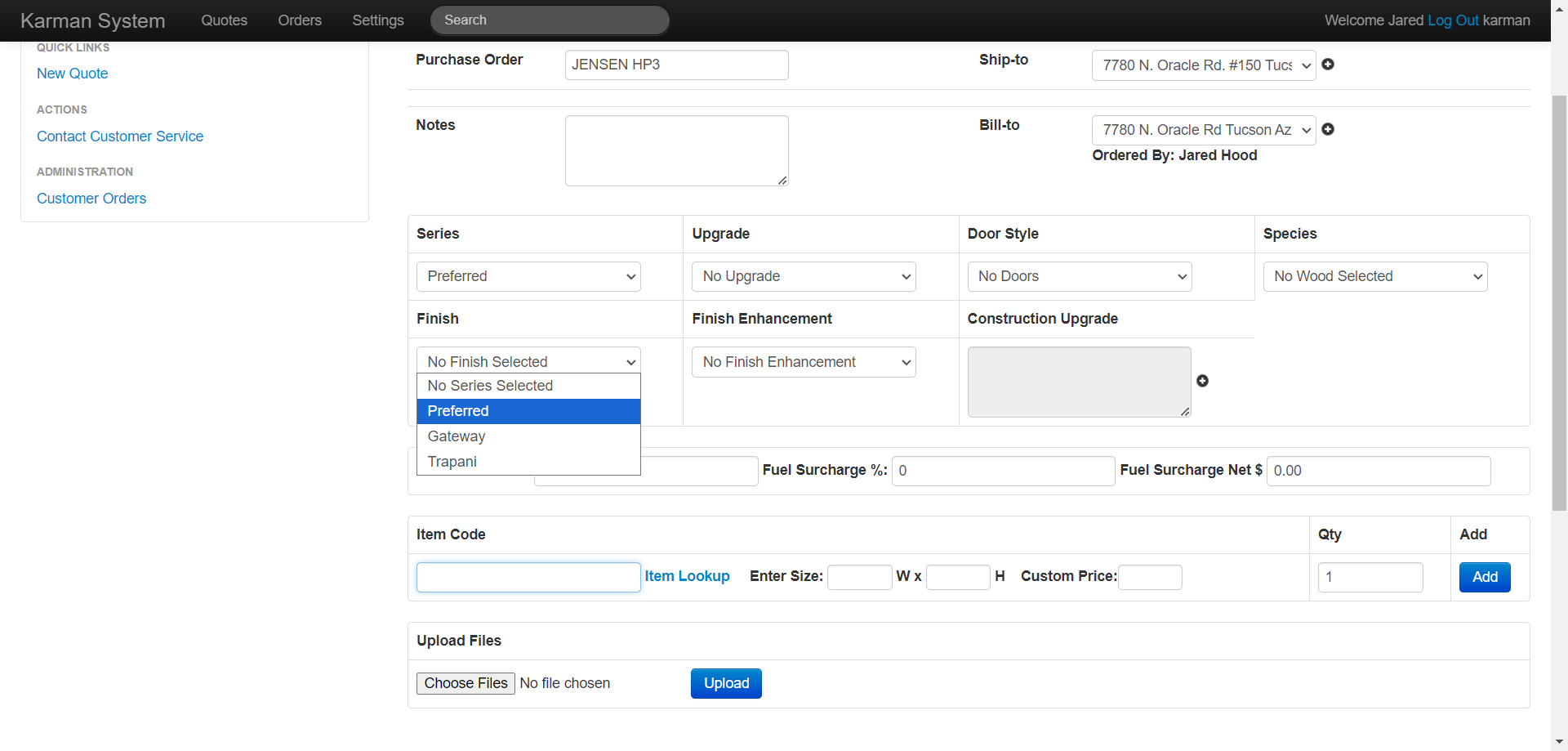Click the Construction Upgrade text area
1568x751 pixels.
1079,382
